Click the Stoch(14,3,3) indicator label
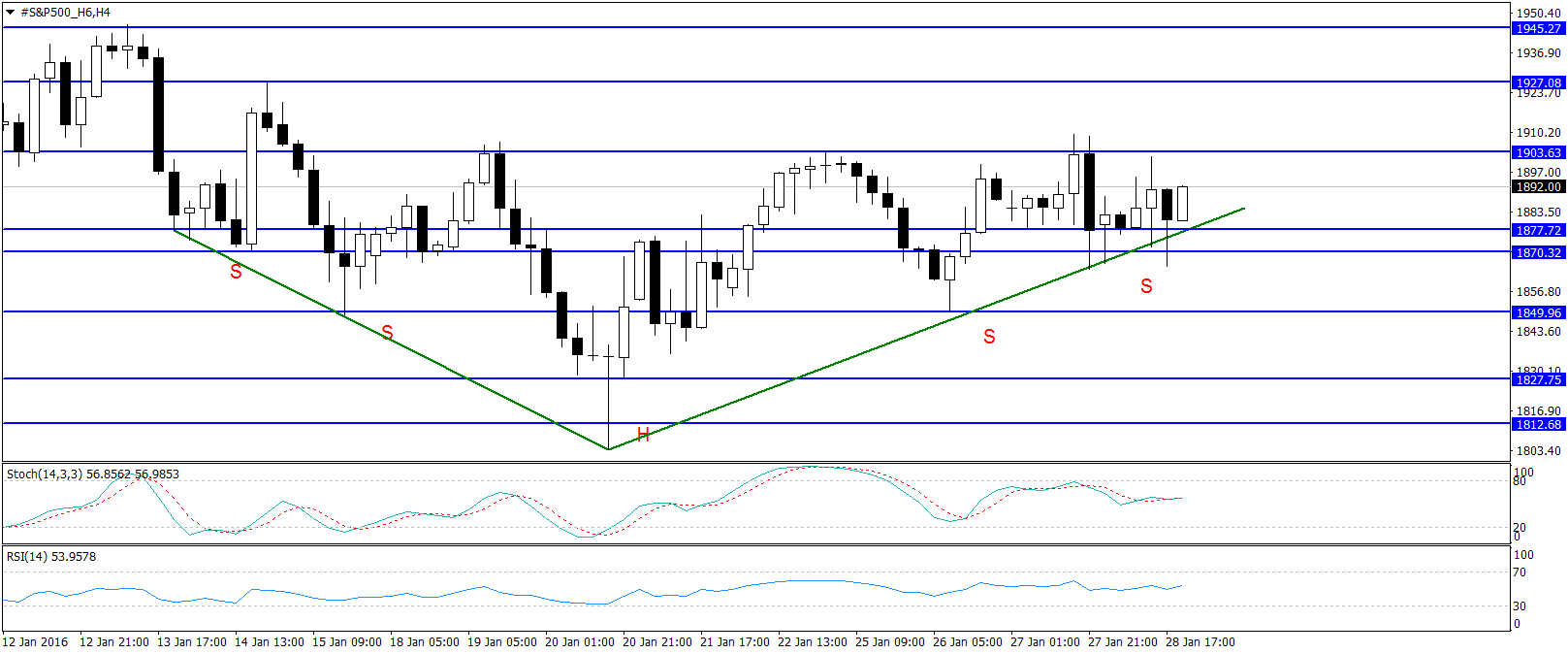Screen dimensions: 1568x654 click(x=93, y=474)
